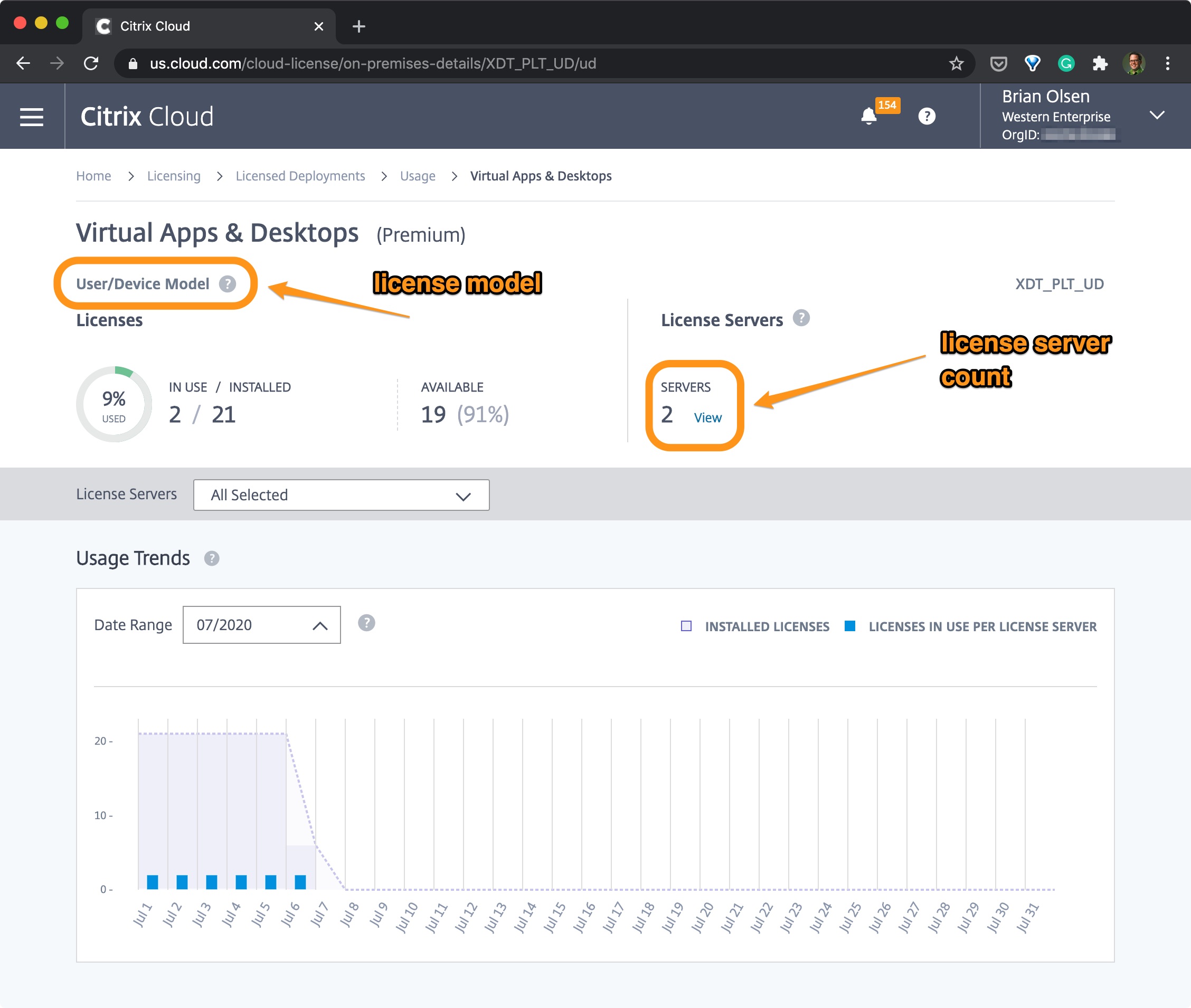Click the Citrix Cloud logo text
1191x1008 pixels.
click(x=147, y=117)
